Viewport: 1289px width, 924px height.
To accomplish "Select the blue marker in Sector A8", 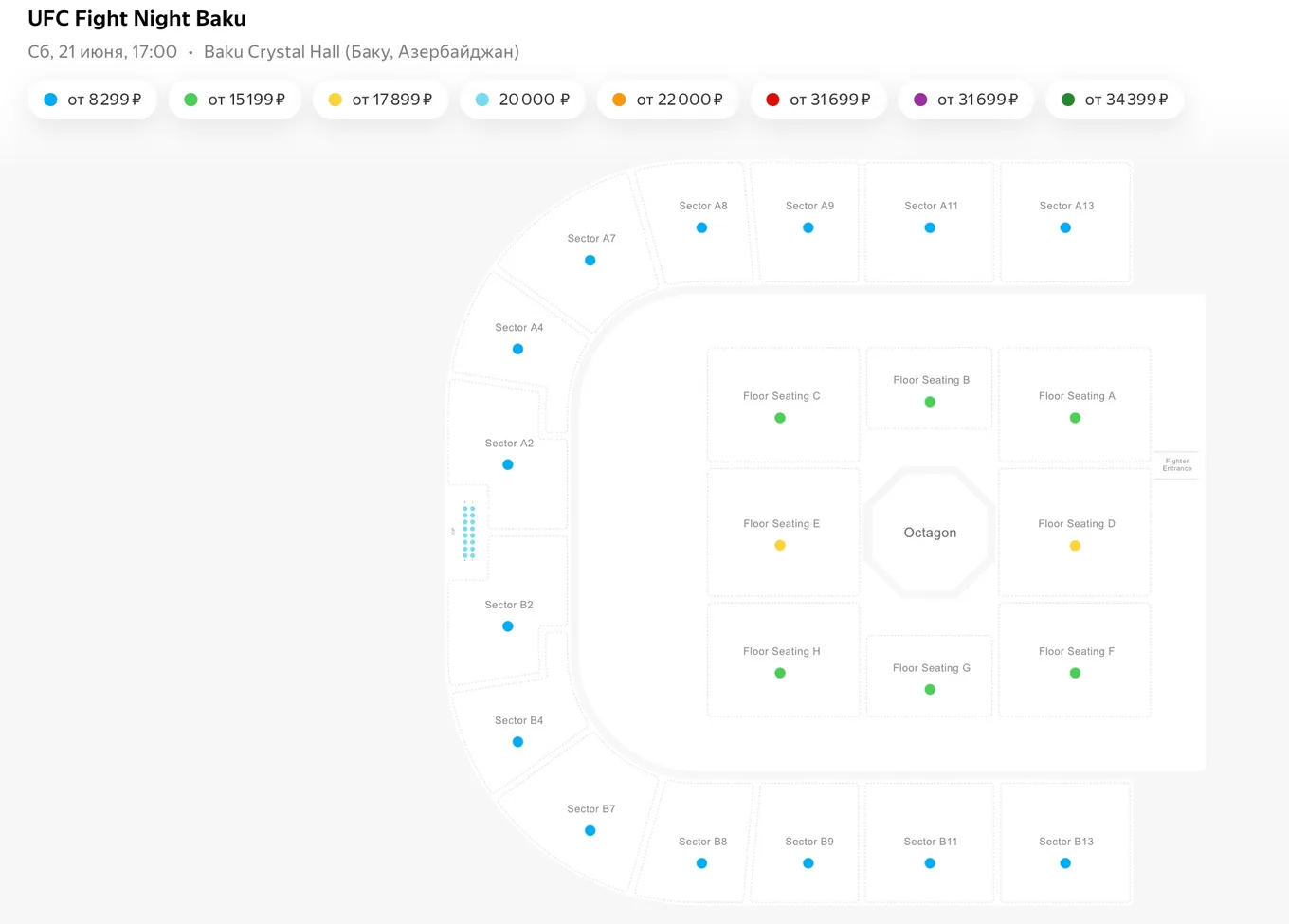I will click(702, 227).
